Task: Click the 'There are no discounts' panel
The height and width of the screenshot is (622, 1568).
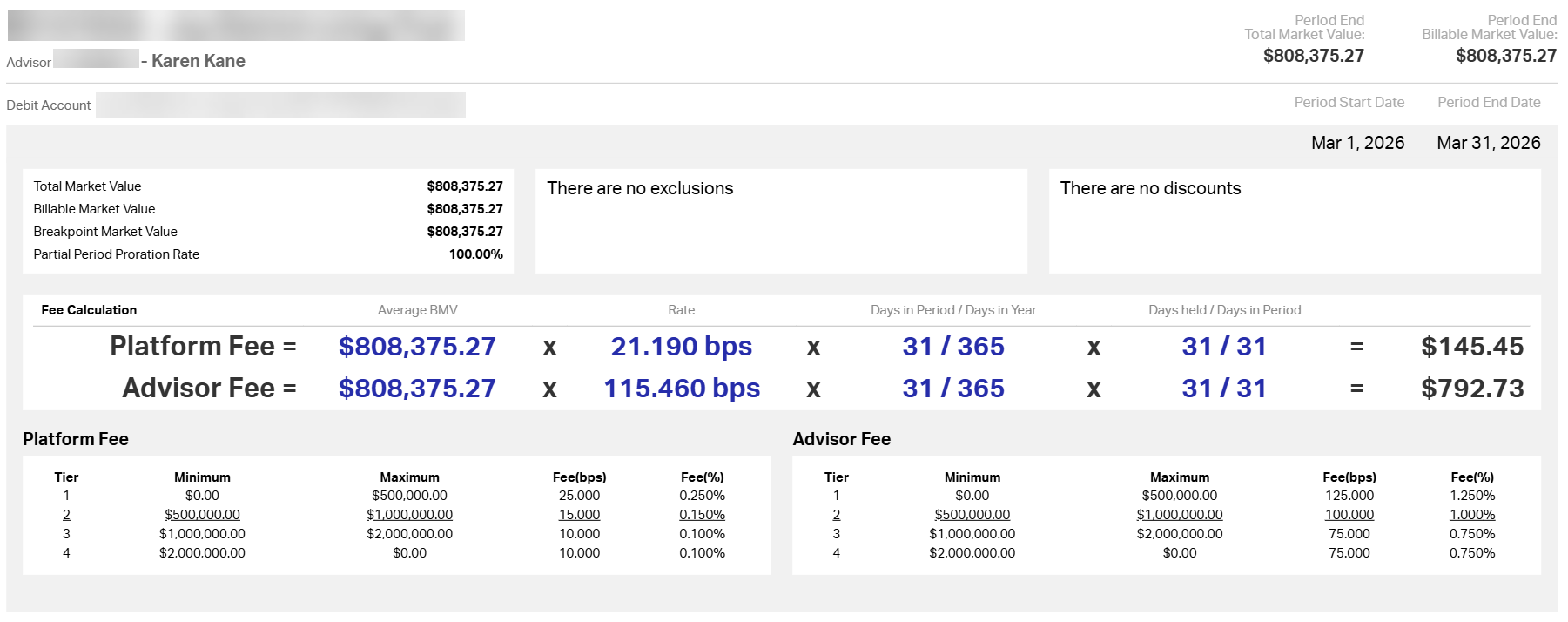Action: 1294,221
